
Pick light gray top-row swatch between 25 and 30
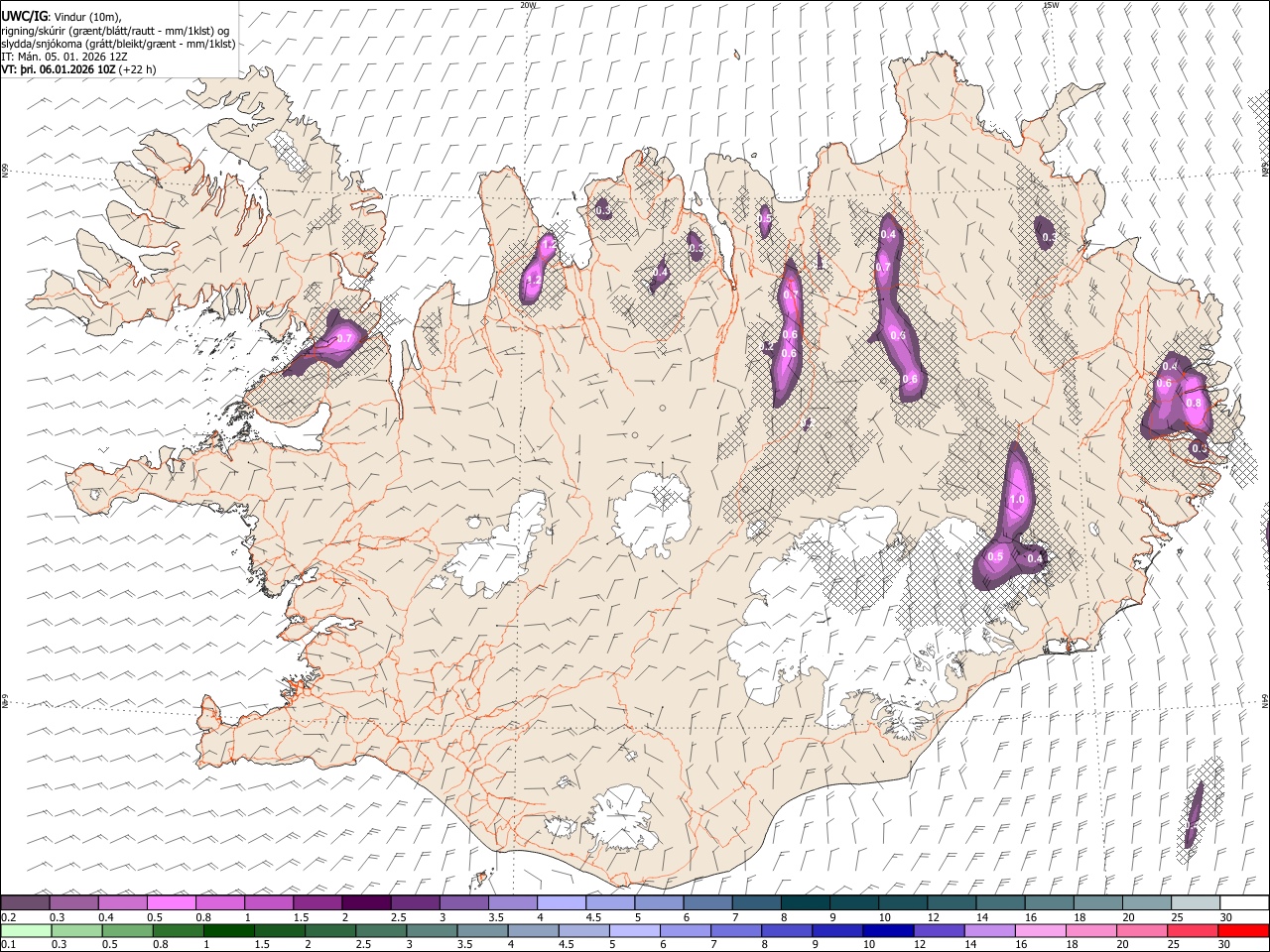(1196, 903)
